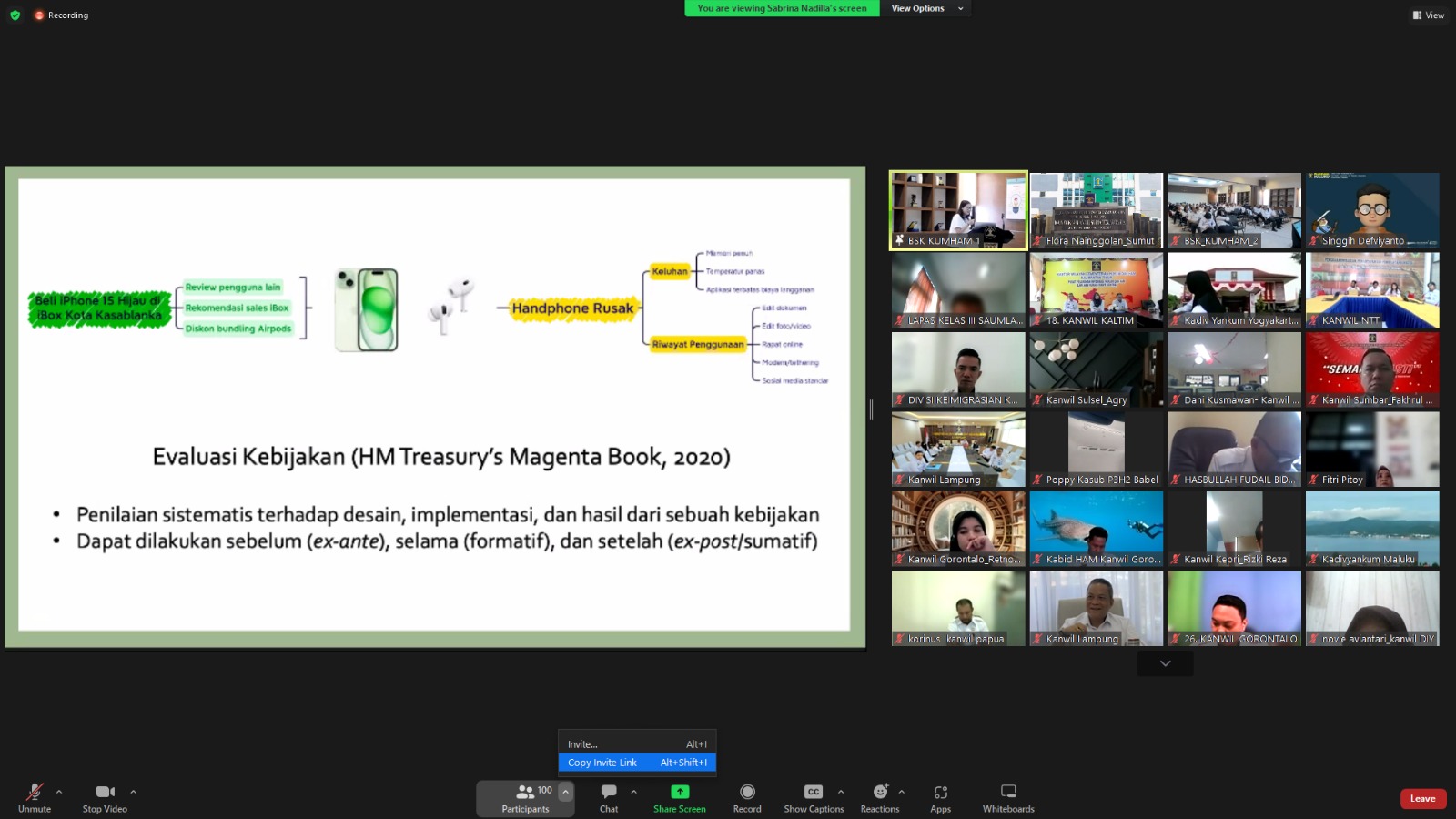The image size is (1456, 819).
Task: Select Kadiv Yankum Yogyakarta video tile
Action: tap(1234, 290)
